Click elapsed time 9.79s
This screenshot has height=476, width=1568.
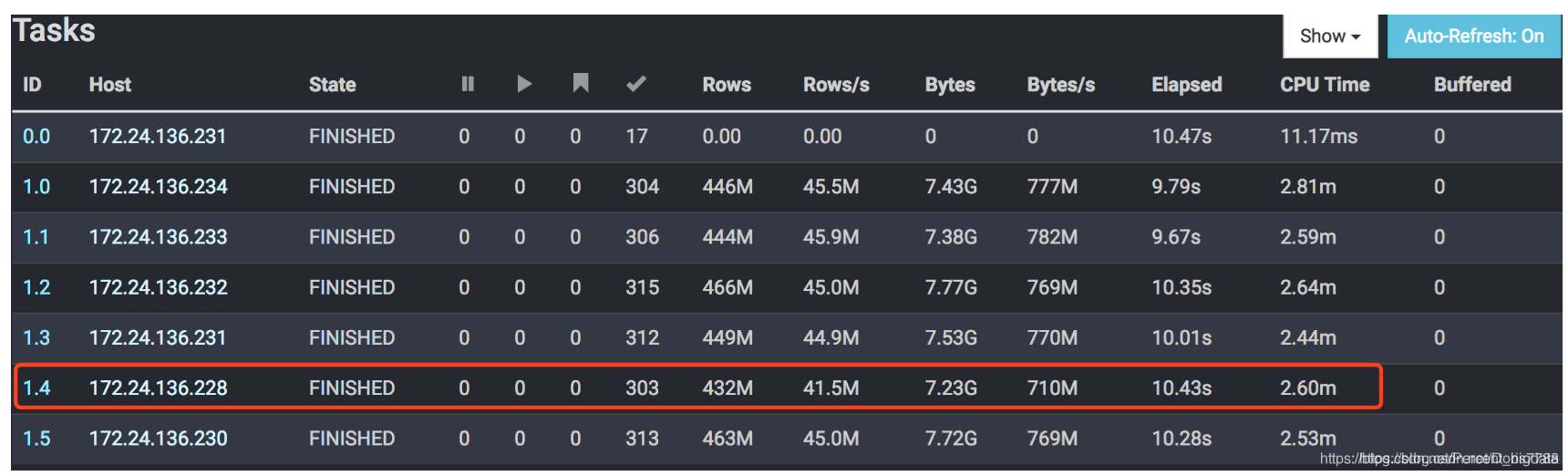[x=1176, y=187]
